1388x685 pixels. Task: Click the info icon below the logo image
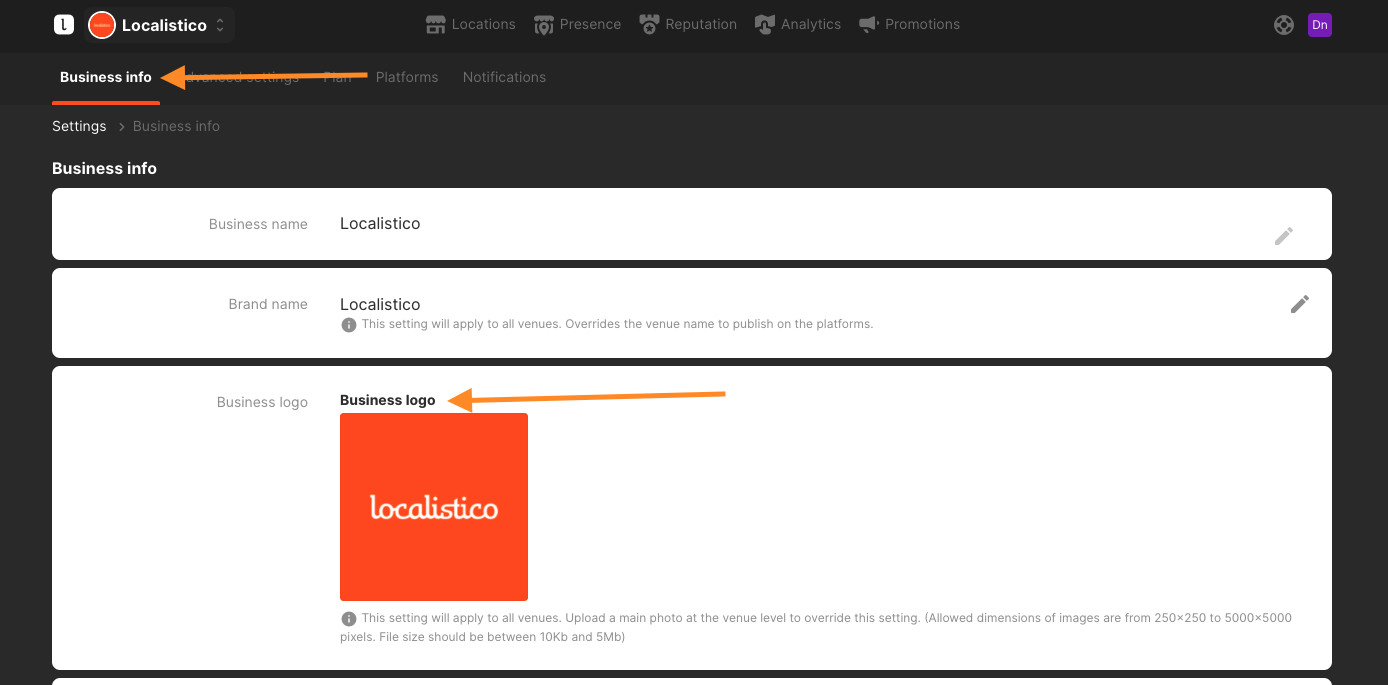click(349, 619)
